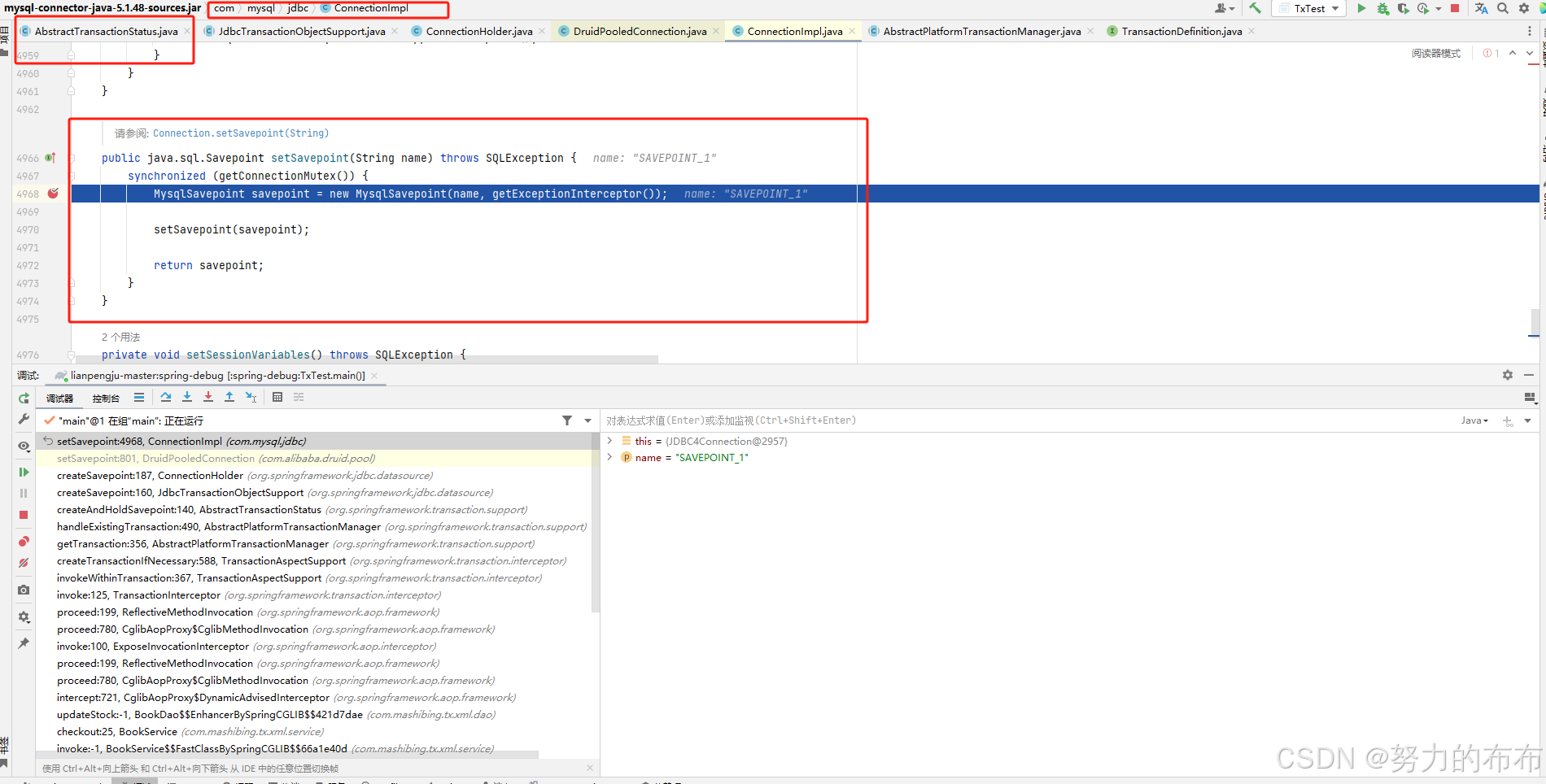Open Evaluate Expression calculator icon
Viewport: 1546px width, 784px height.
click(277, 397)
